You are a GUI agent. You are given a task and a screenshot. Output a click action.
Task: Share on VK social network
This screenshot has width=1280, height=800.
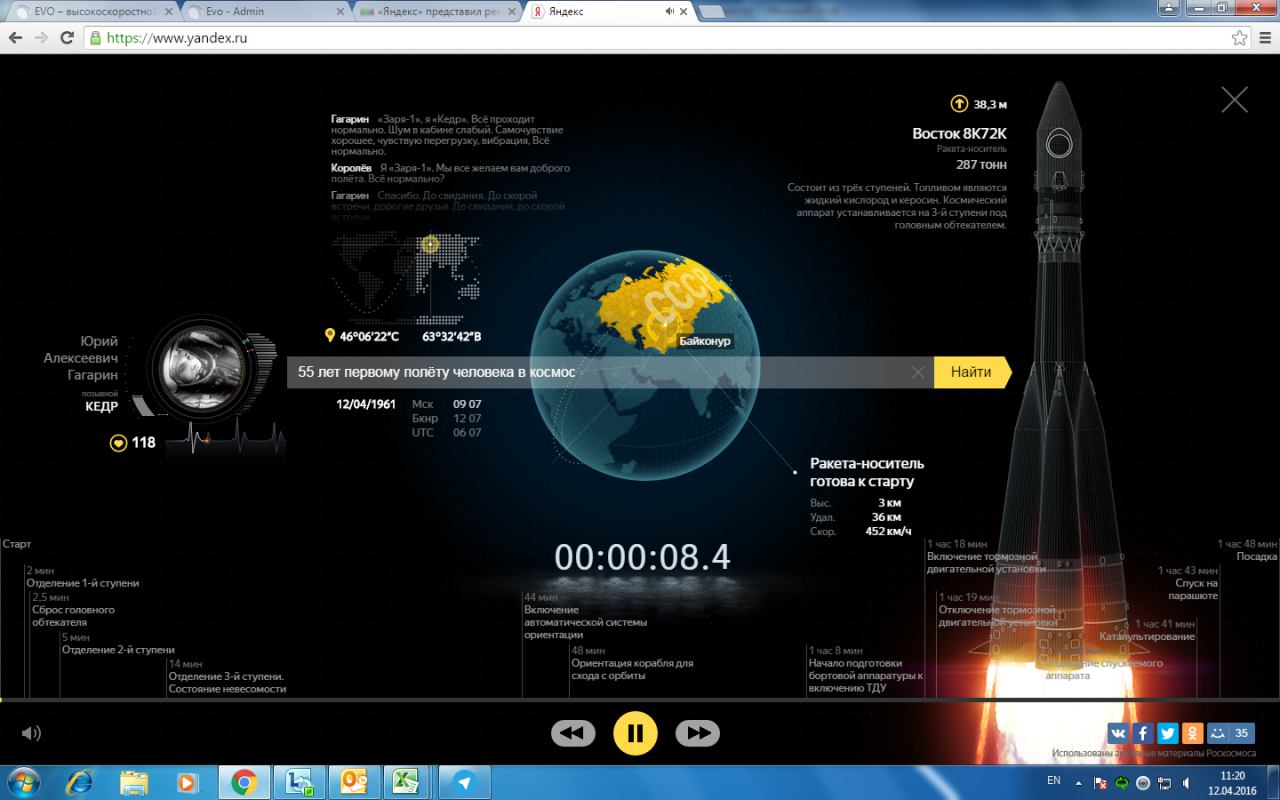pos(1118,733)
